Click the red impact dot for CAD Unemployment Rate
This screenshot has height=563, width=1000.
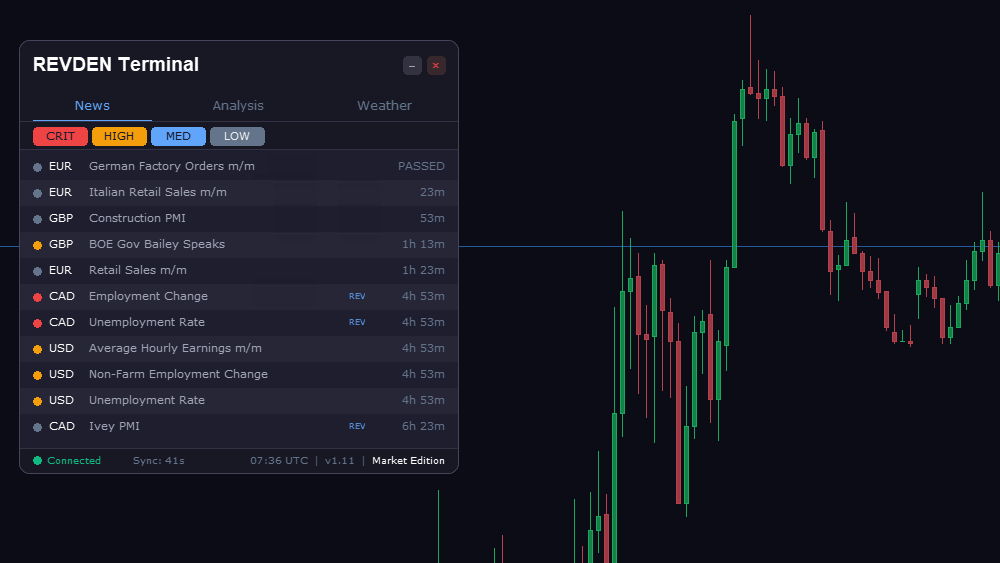pyautogui.click(x=38, y=323)
